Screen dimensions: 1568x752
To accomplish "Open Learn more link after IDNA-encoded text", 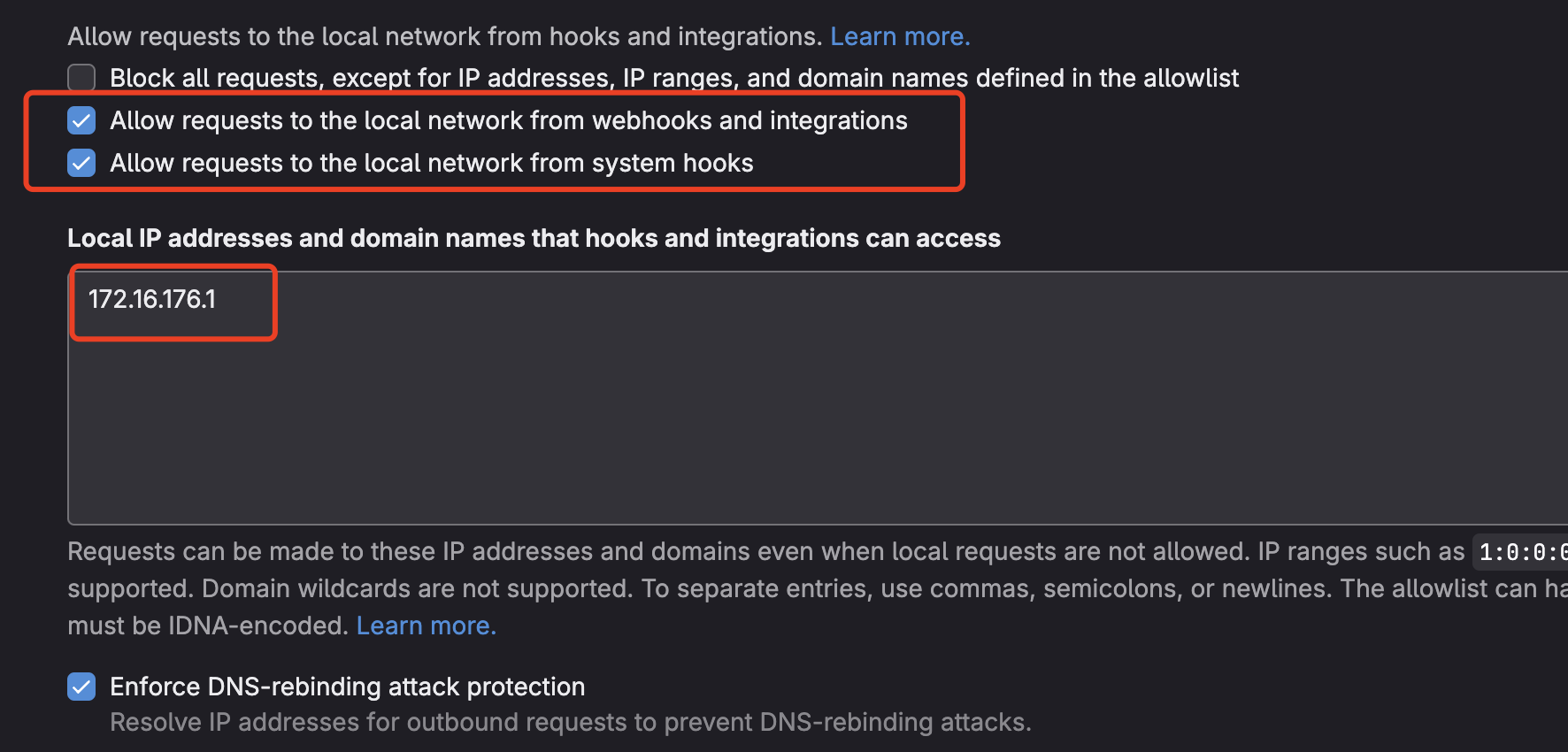I will (x=426, y=625).
